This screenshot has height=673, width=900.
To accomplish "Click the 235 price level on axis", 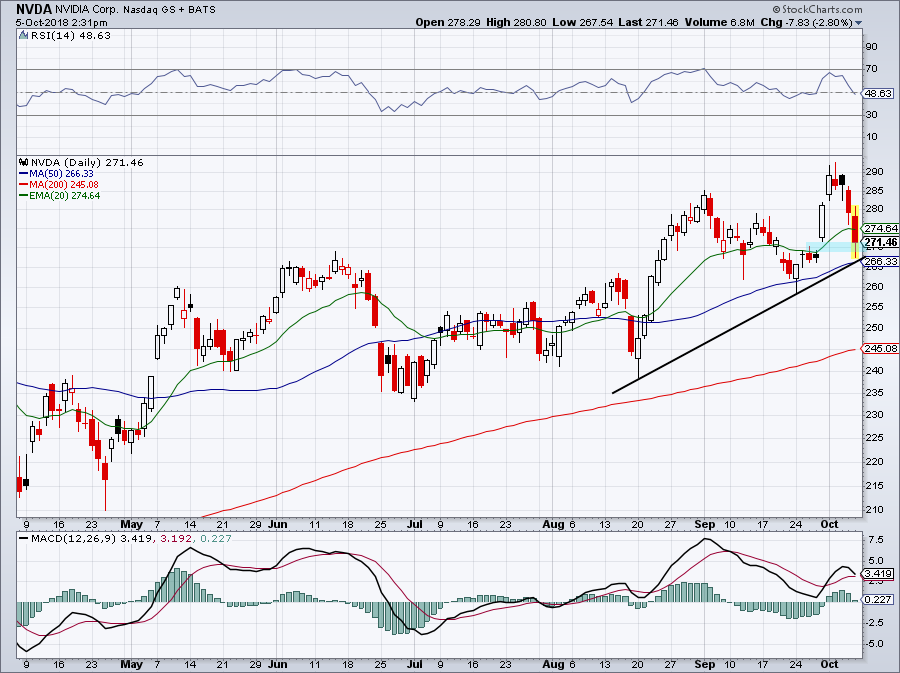I will click(874, 393).
